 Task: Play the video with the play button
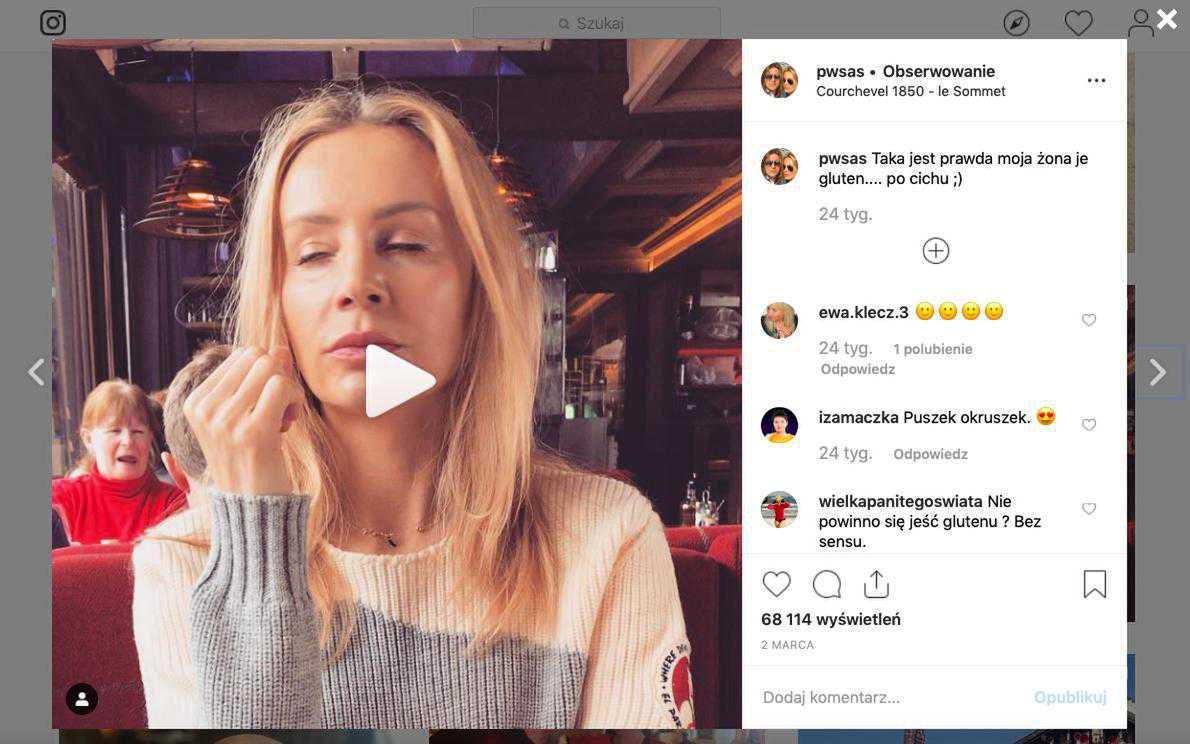coord(399,381)
